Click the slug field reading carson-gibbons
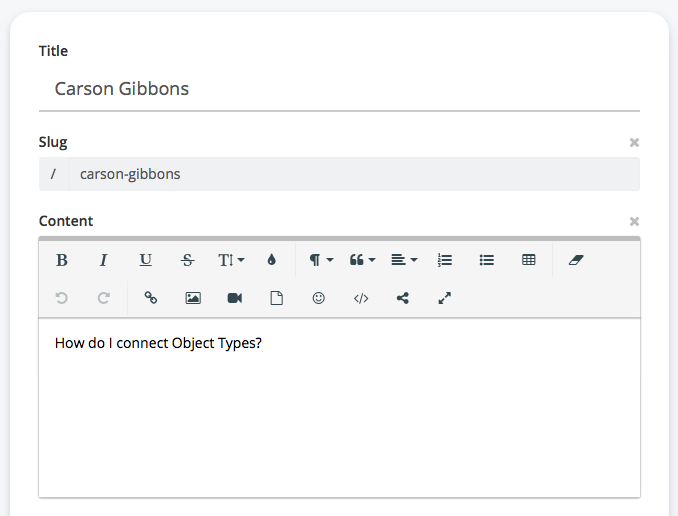This screenshot has height=516, width=678. coord(353,174)
